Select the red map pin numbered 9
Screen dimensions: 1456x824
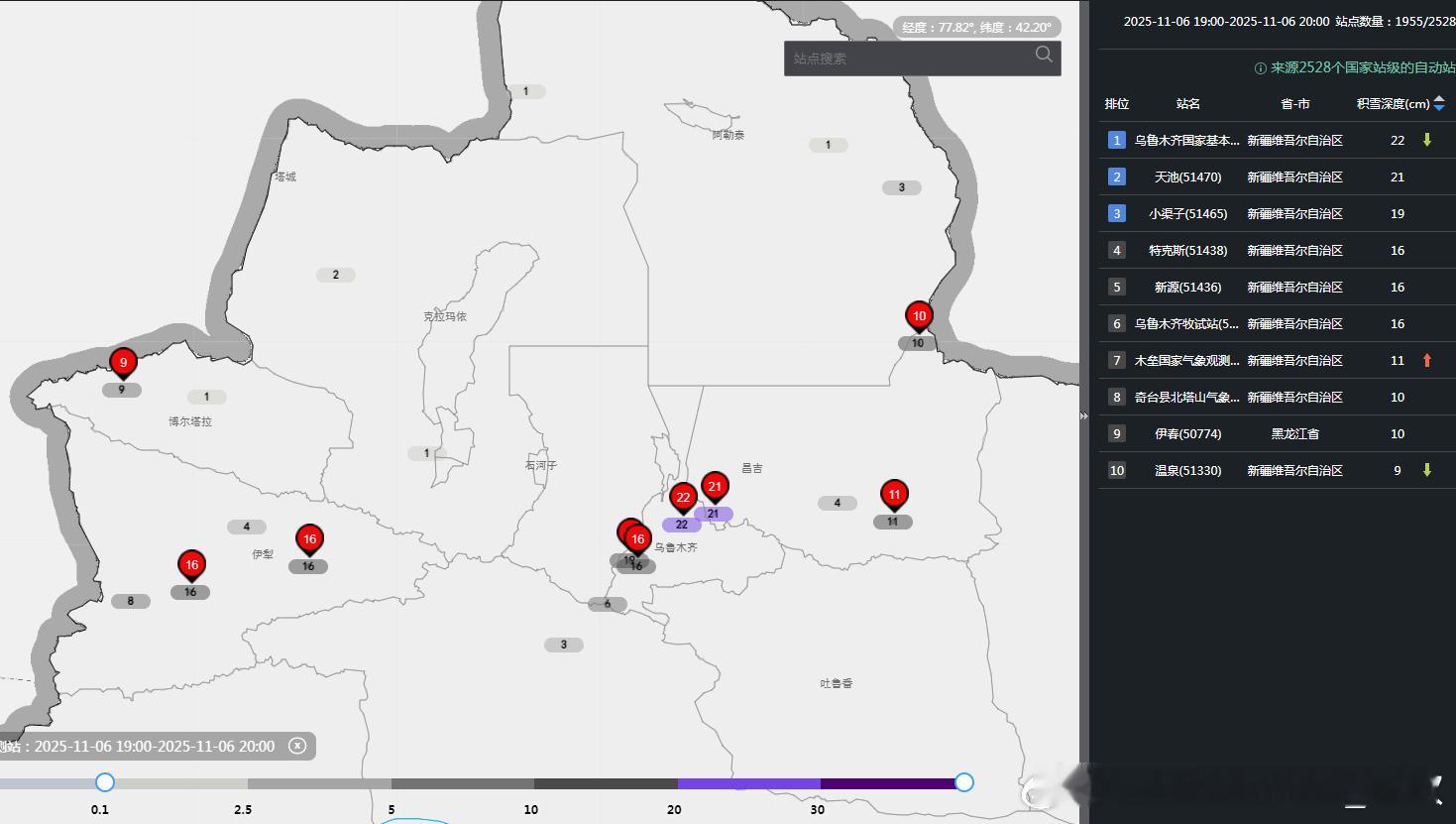pyautogui.click(x=123, y=364)
